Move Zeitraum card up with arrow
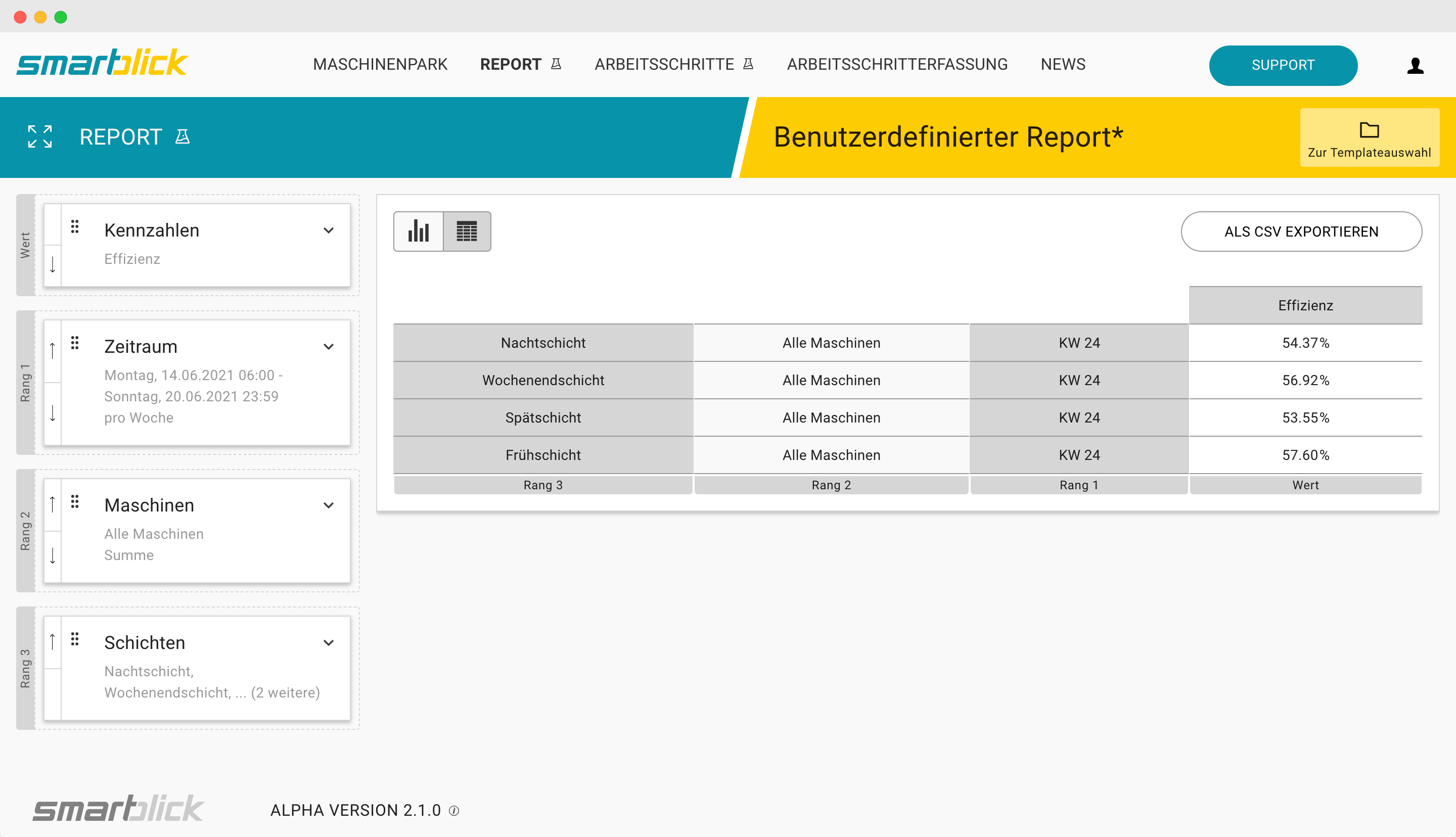1456x837 pixels. (x=52, y=350)
